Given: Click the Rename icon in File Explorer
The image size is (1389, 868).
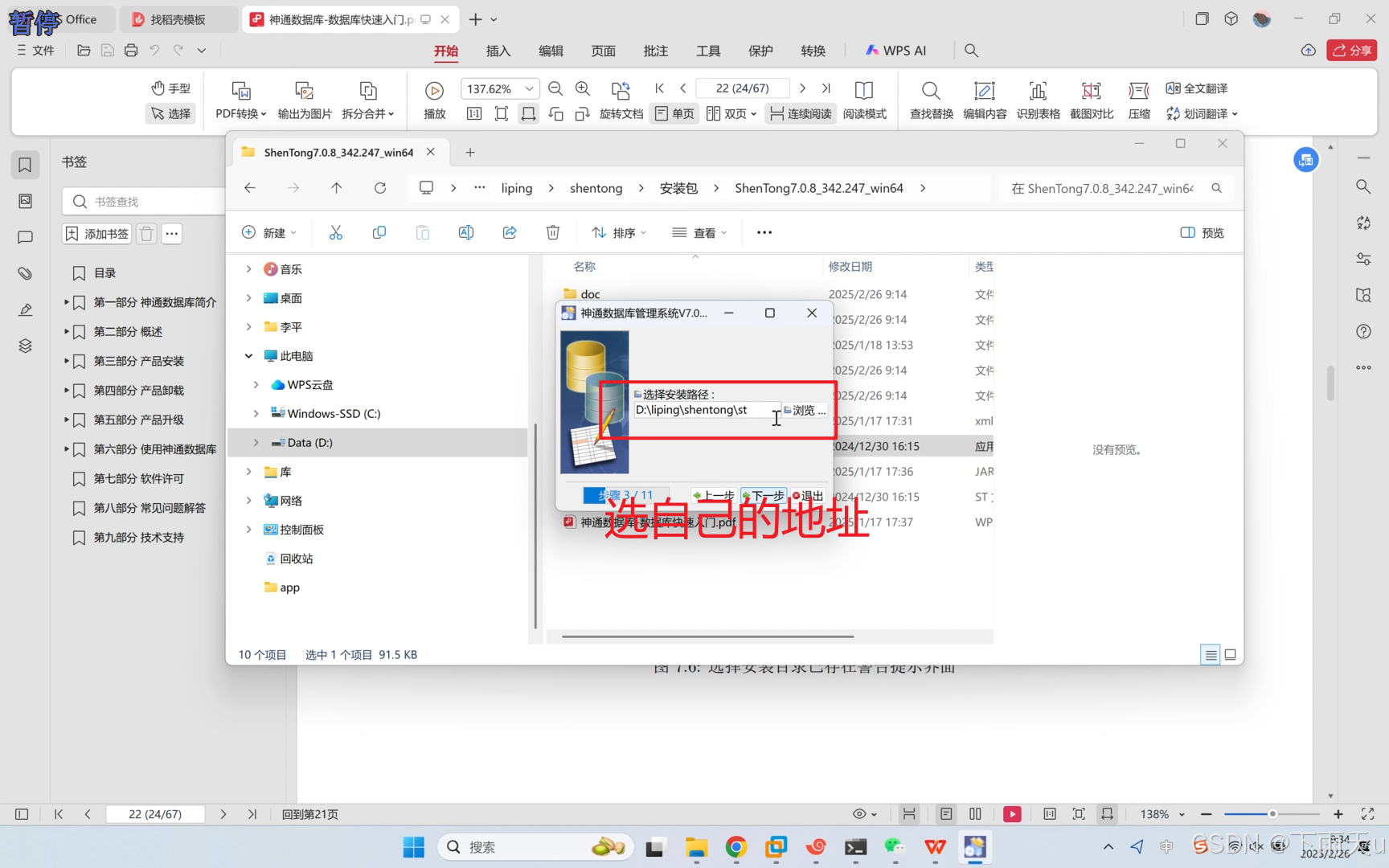Looking at the screenshot, I should tap(465, 232).
